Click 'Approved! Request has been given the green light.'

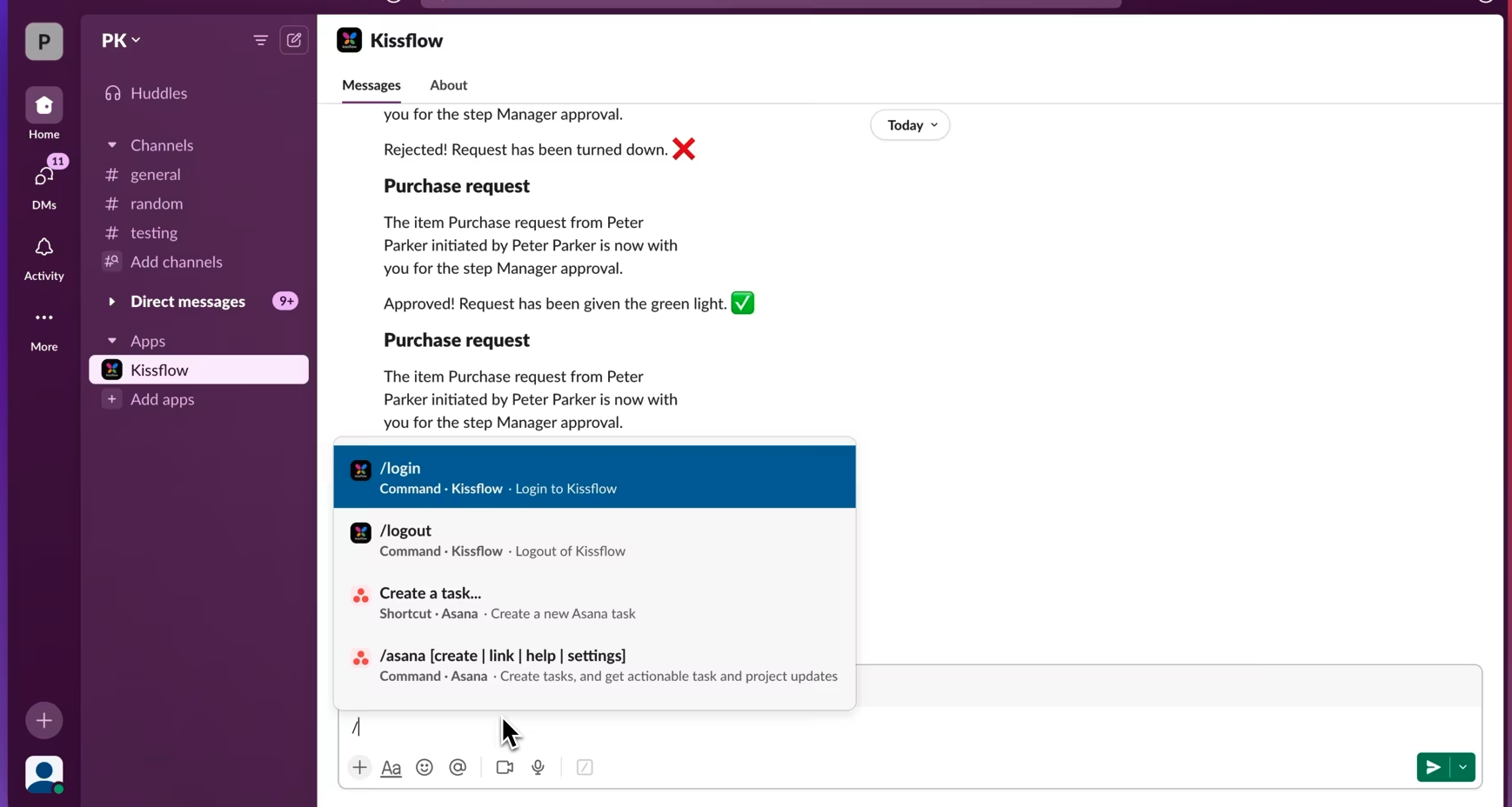(x=555, y=303)
